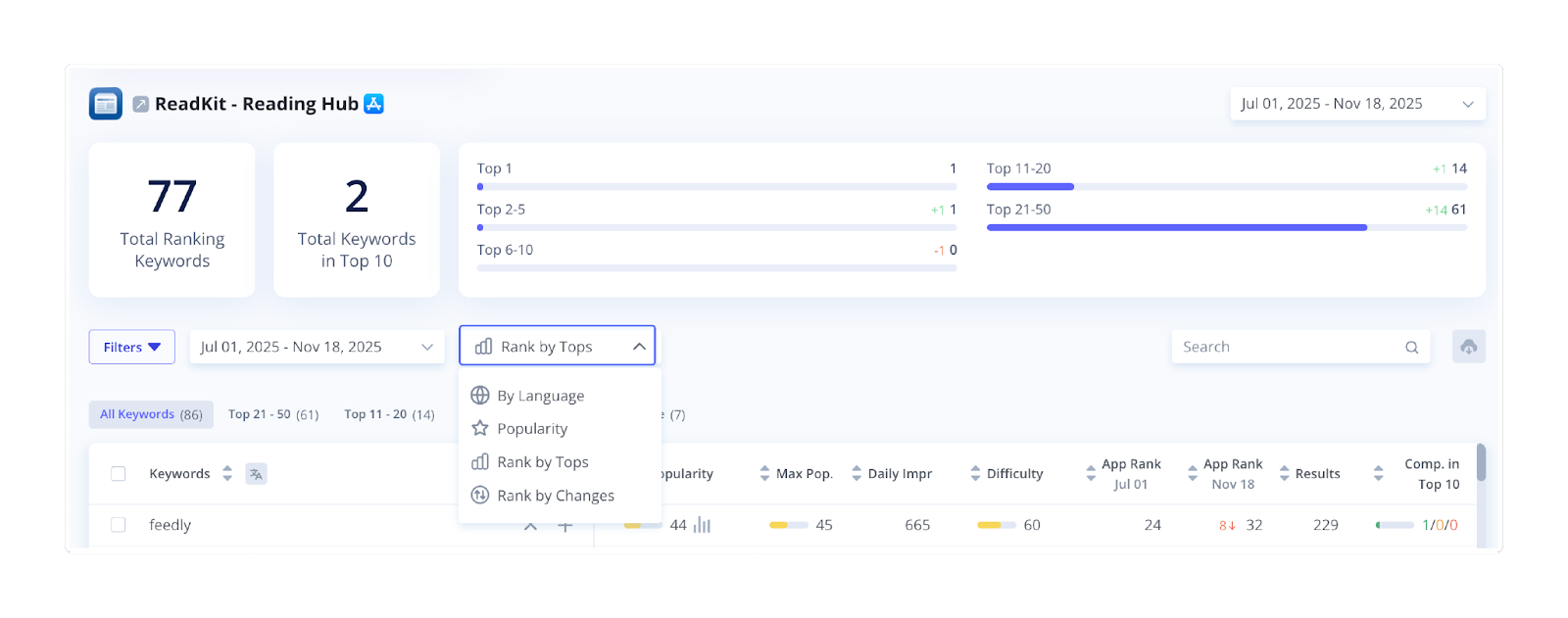
Task: Tick the select-all checkbox in table header
Action: [119, 474]
